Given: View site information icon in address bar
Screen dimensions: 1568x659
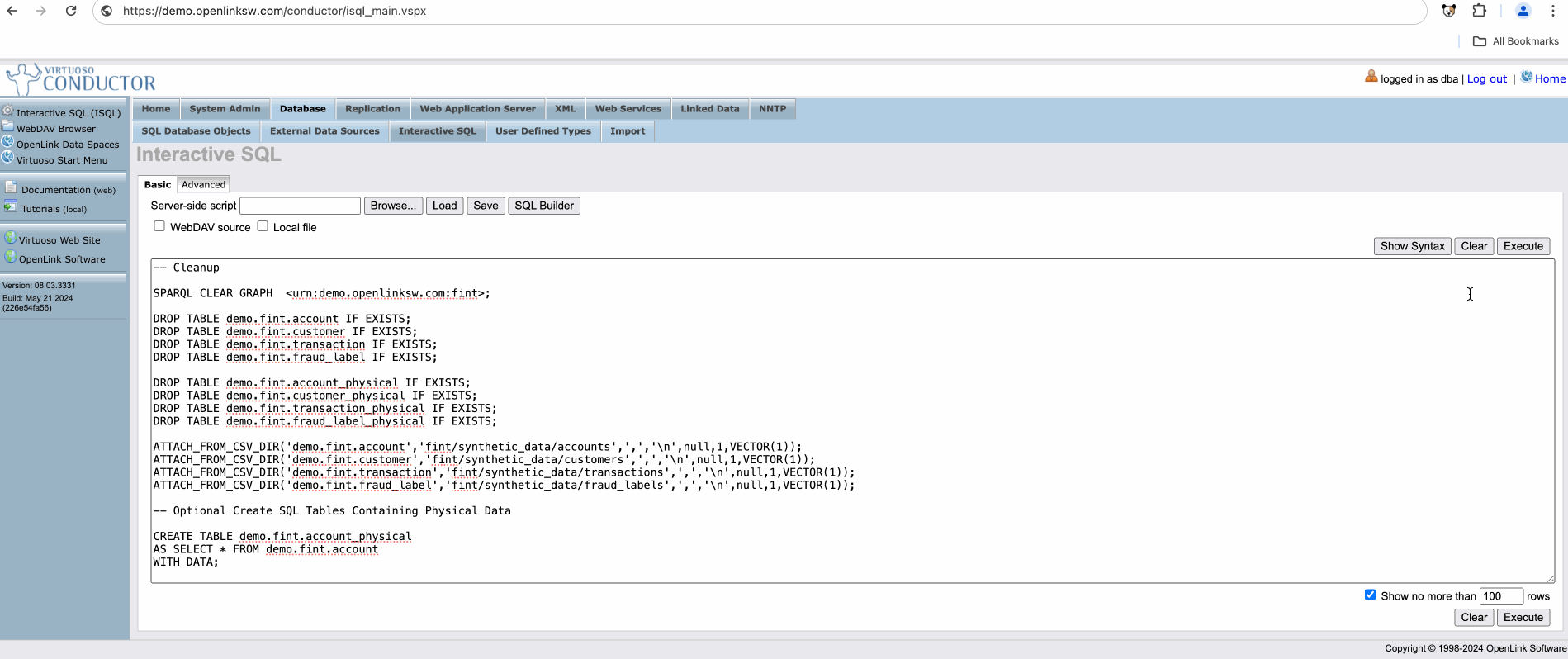Looking at the screenshot, I should pos(107,11).
